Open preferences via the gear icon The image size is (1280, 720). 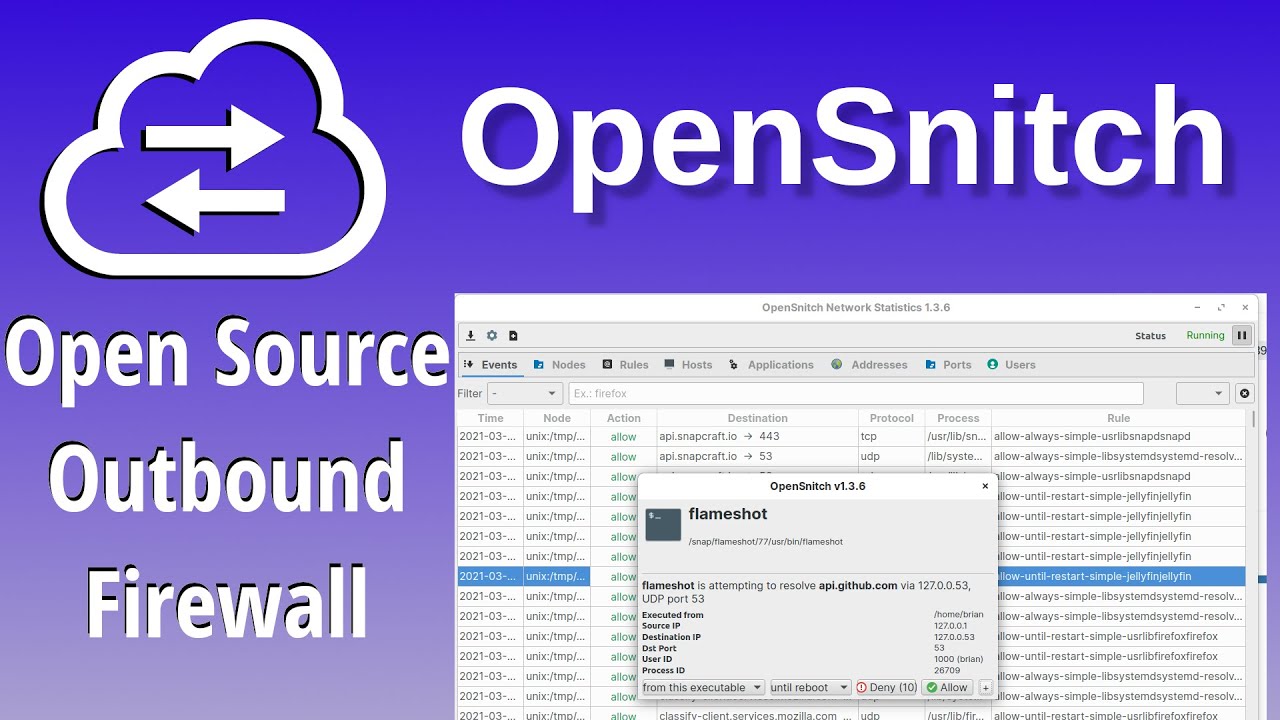[492, 336]
